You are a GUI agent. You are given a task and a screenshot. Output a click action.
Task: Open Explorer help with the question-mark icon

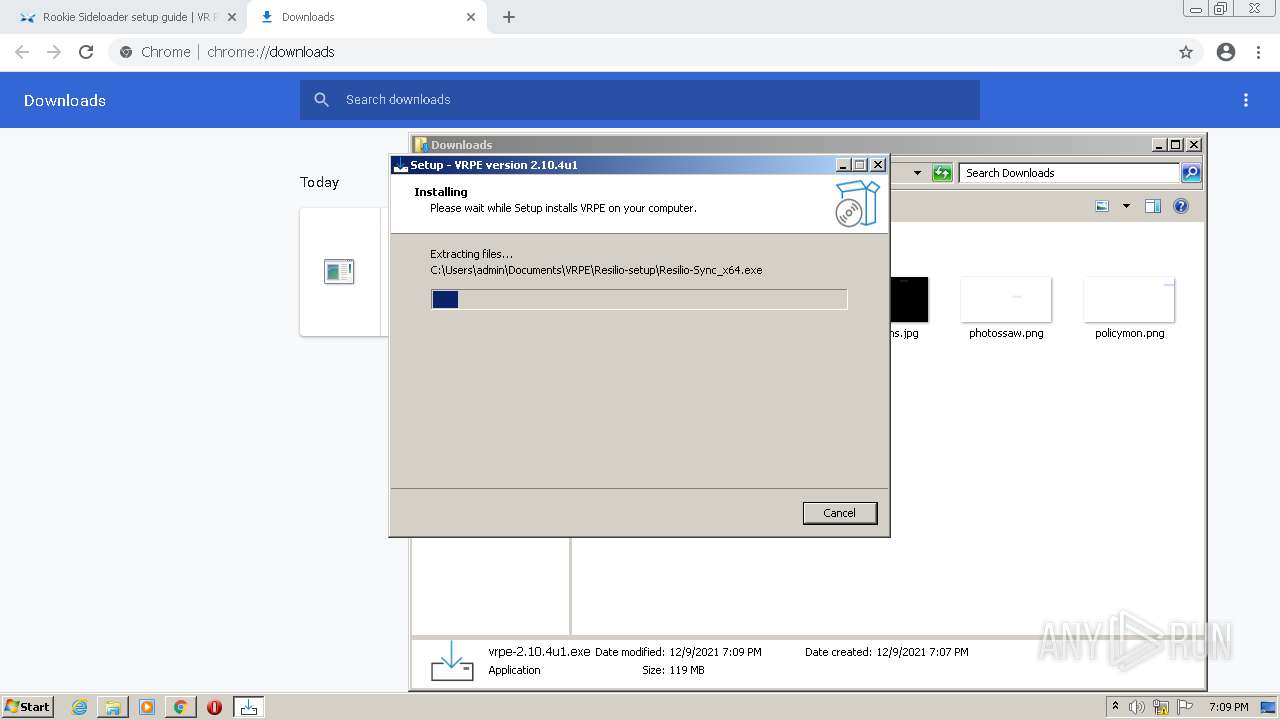pyautogui.click(x=1181, y=206)
